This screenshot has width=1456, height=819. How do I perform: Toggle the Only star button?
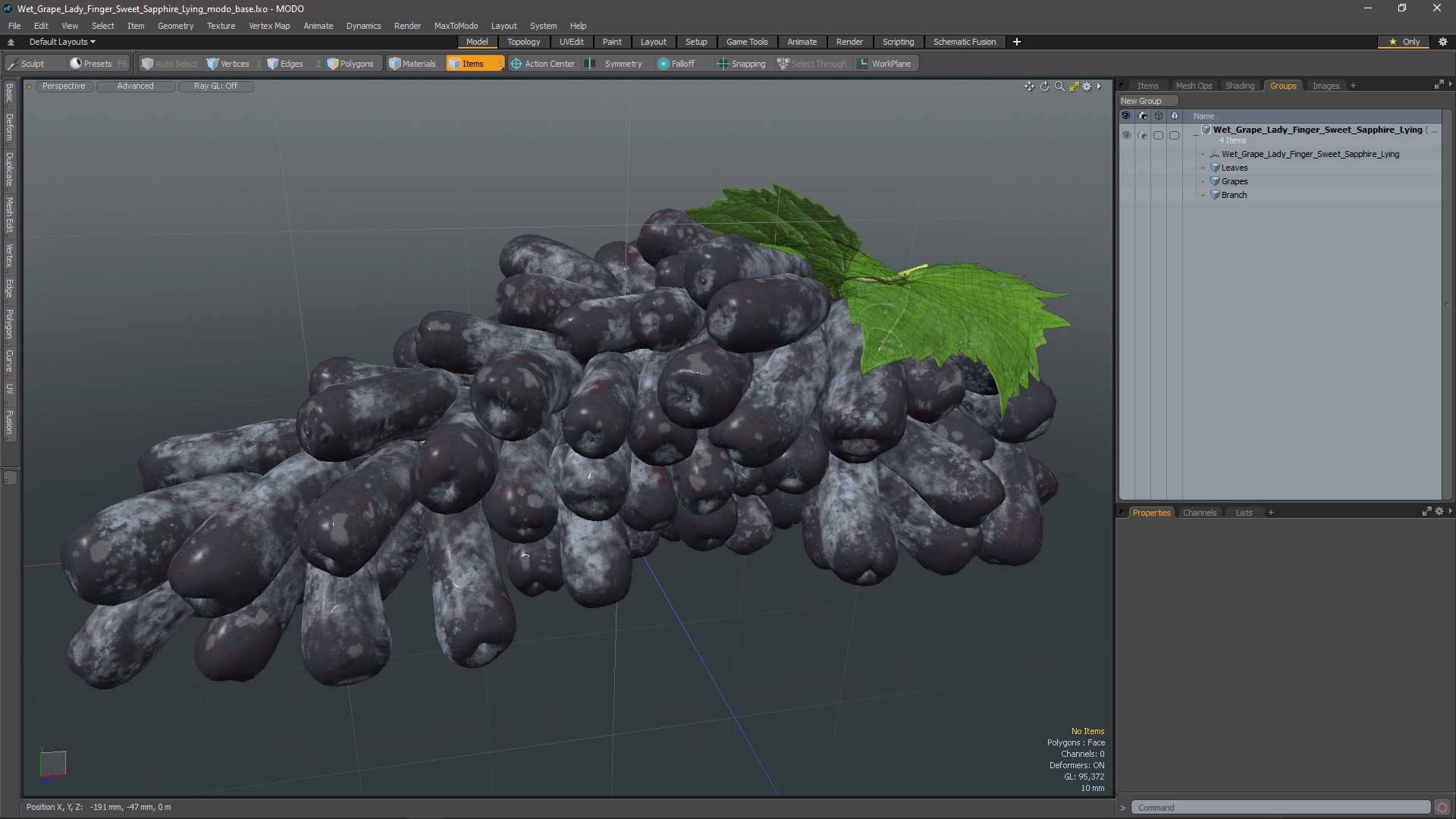[1404, 42]
